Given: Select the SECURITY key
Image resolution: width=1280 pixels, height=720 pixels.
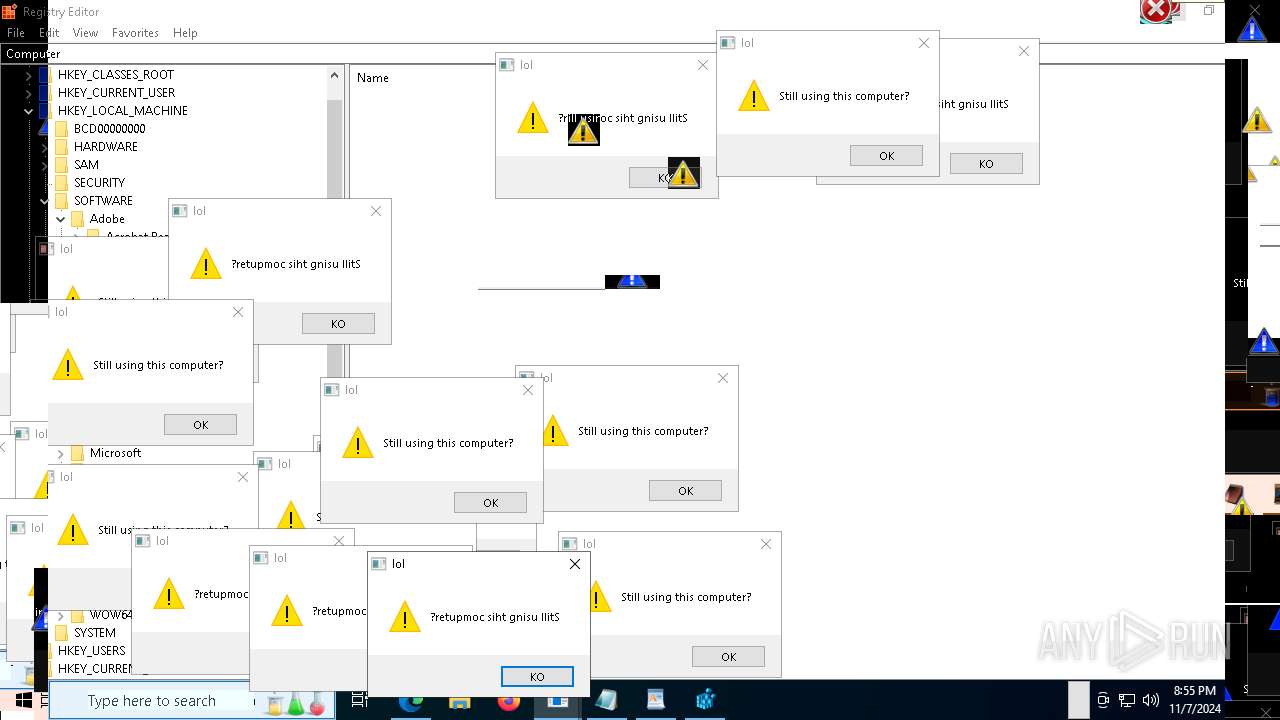Looking at the screenshot, I should coord(99,183).
